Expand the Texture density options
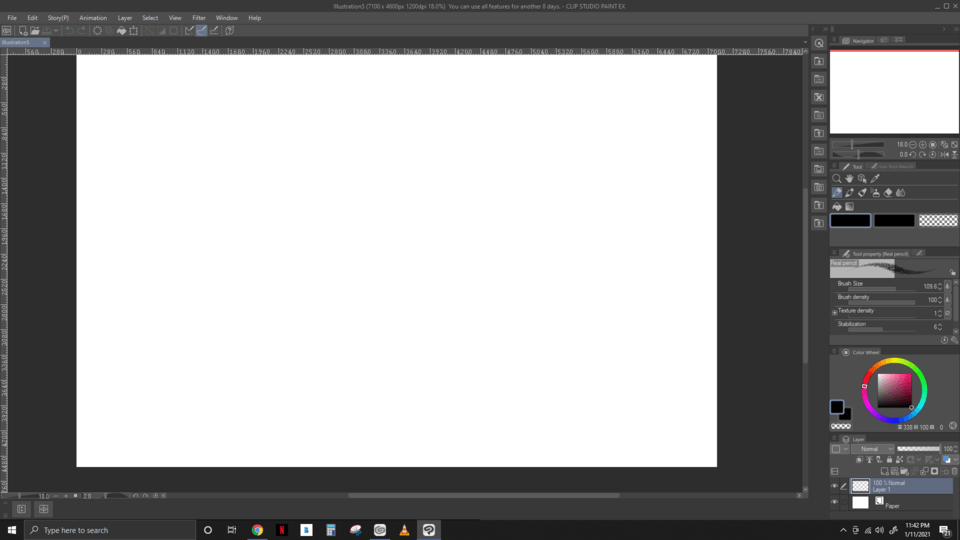This screenshot has width=960, height=540. [x=835, y=312]
